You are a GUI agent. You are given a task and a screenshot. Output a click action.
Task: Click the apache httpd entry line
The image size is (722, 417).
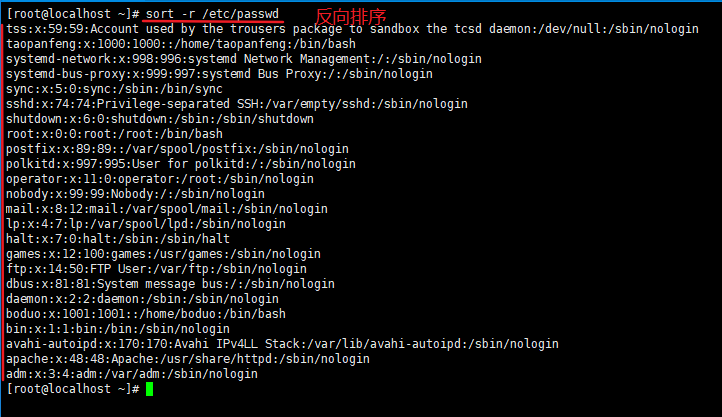188,359
